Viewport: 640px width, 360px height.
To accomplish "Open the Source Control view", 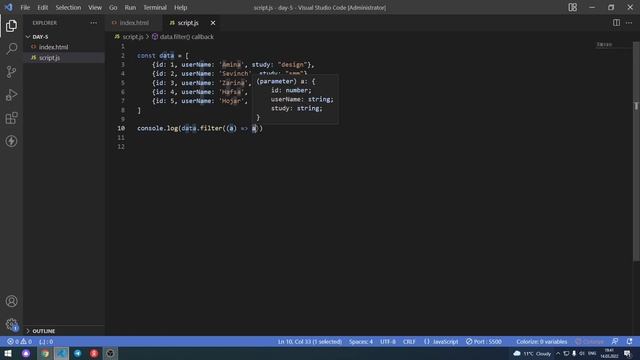I will point(11,72).
